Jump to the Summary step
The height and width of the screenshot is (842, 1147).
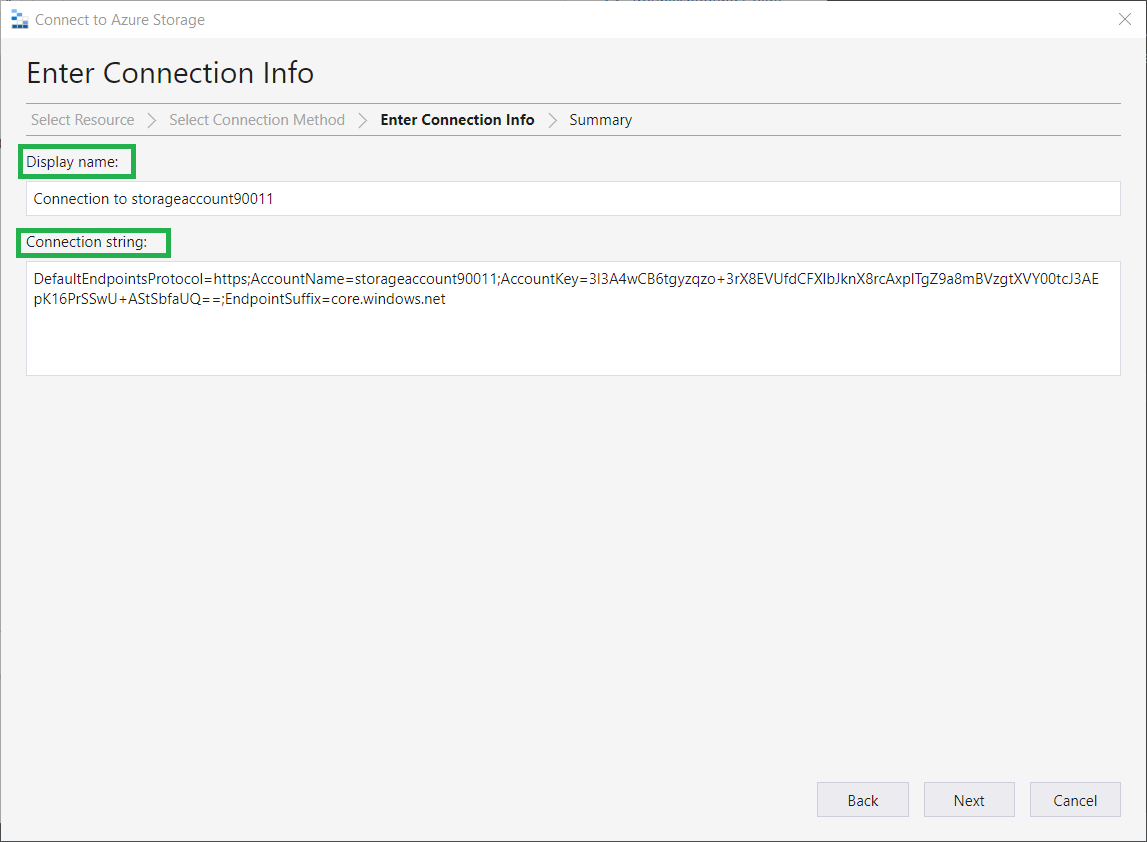pos(601,120)
